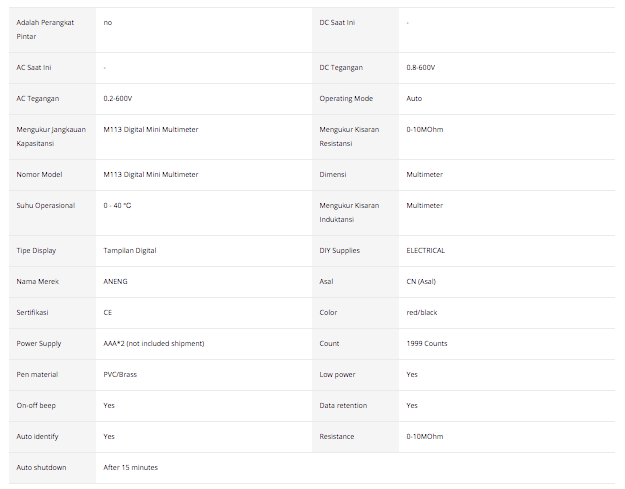Click the "Nomor Model" label
The image size is (625, 489).
pyautogui.click(x=40, y=174)
